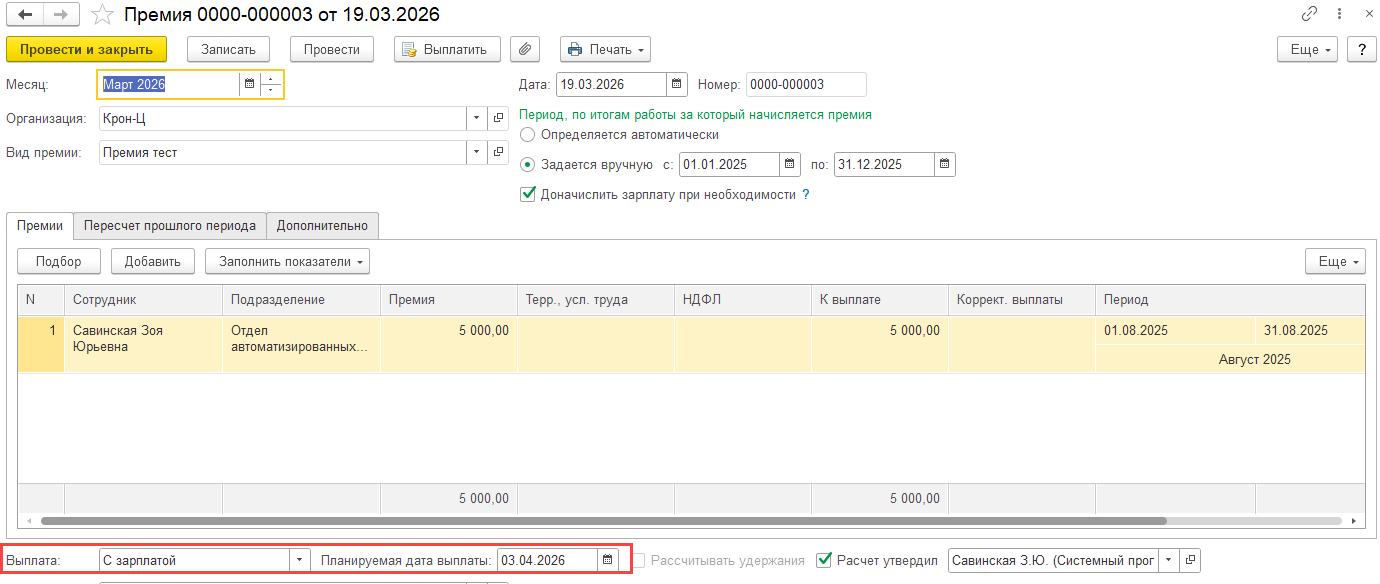Expand the Выплата С зарплатой dropdown

pos(299,561)
